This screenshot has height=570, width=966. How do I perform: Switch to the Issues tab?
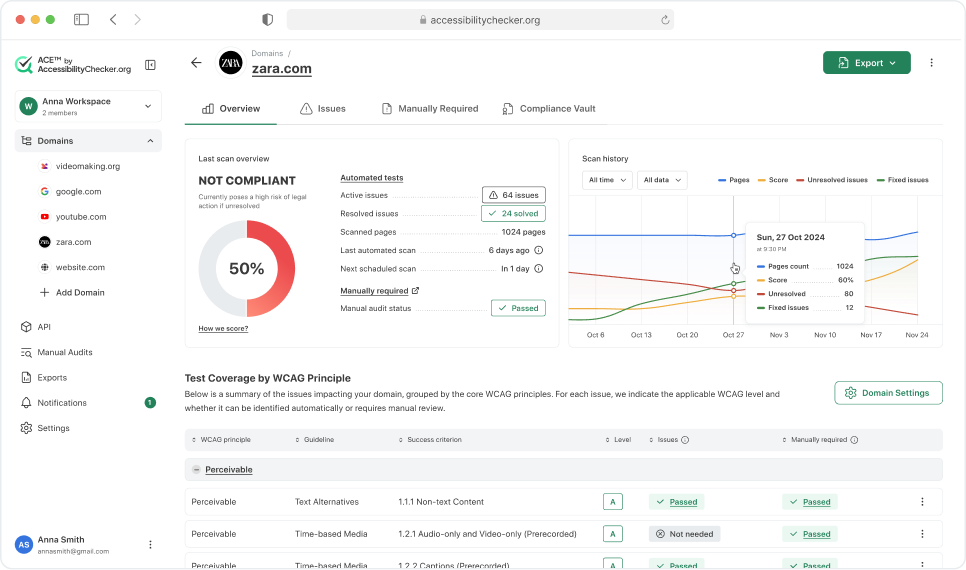(x=323, y=108)
